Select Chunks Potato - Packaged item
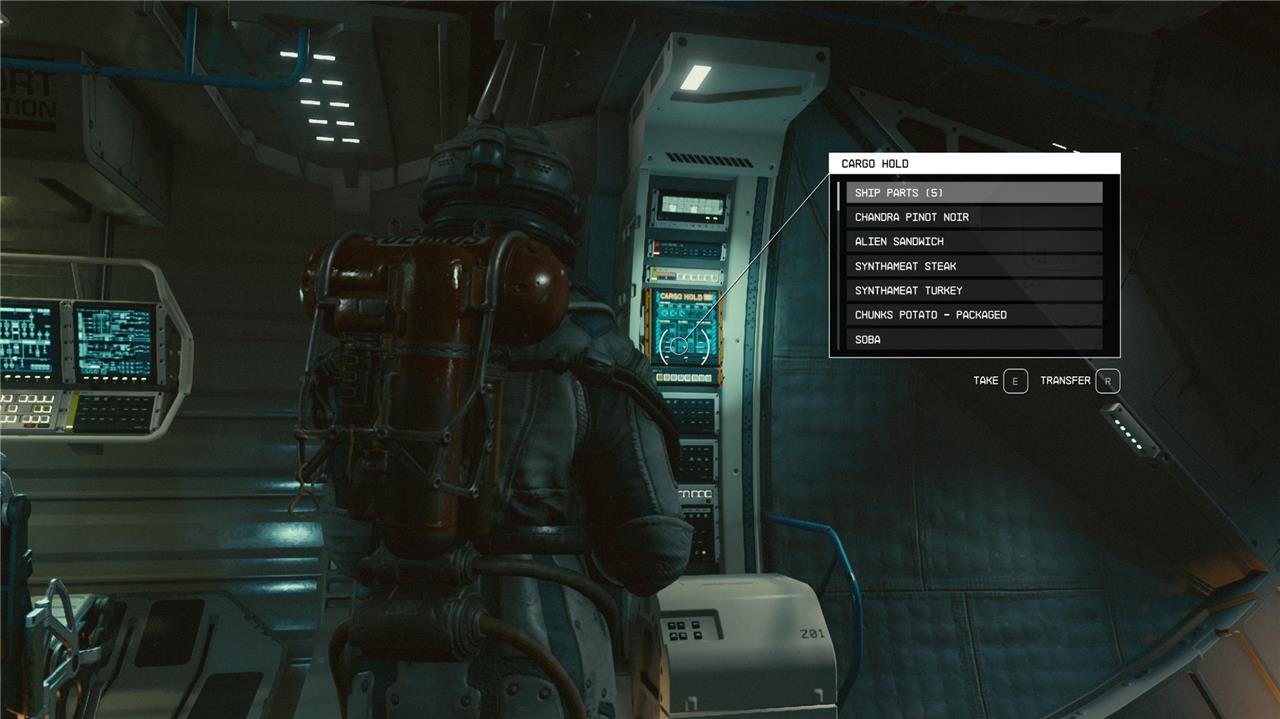Image resolution: width=1280 pixels, height=719 pixels. click(x=974, y=315)
